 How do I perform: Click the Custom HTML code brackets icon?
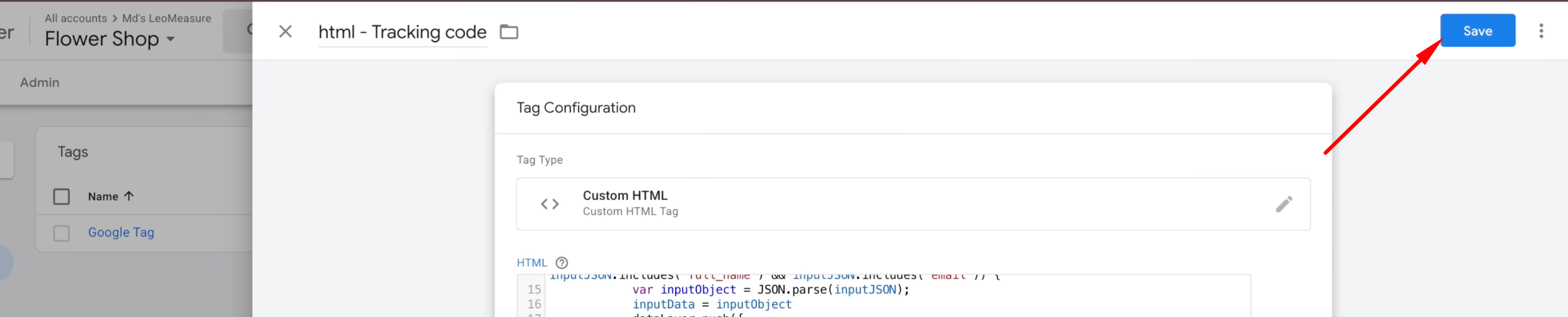tap(550, 204)
